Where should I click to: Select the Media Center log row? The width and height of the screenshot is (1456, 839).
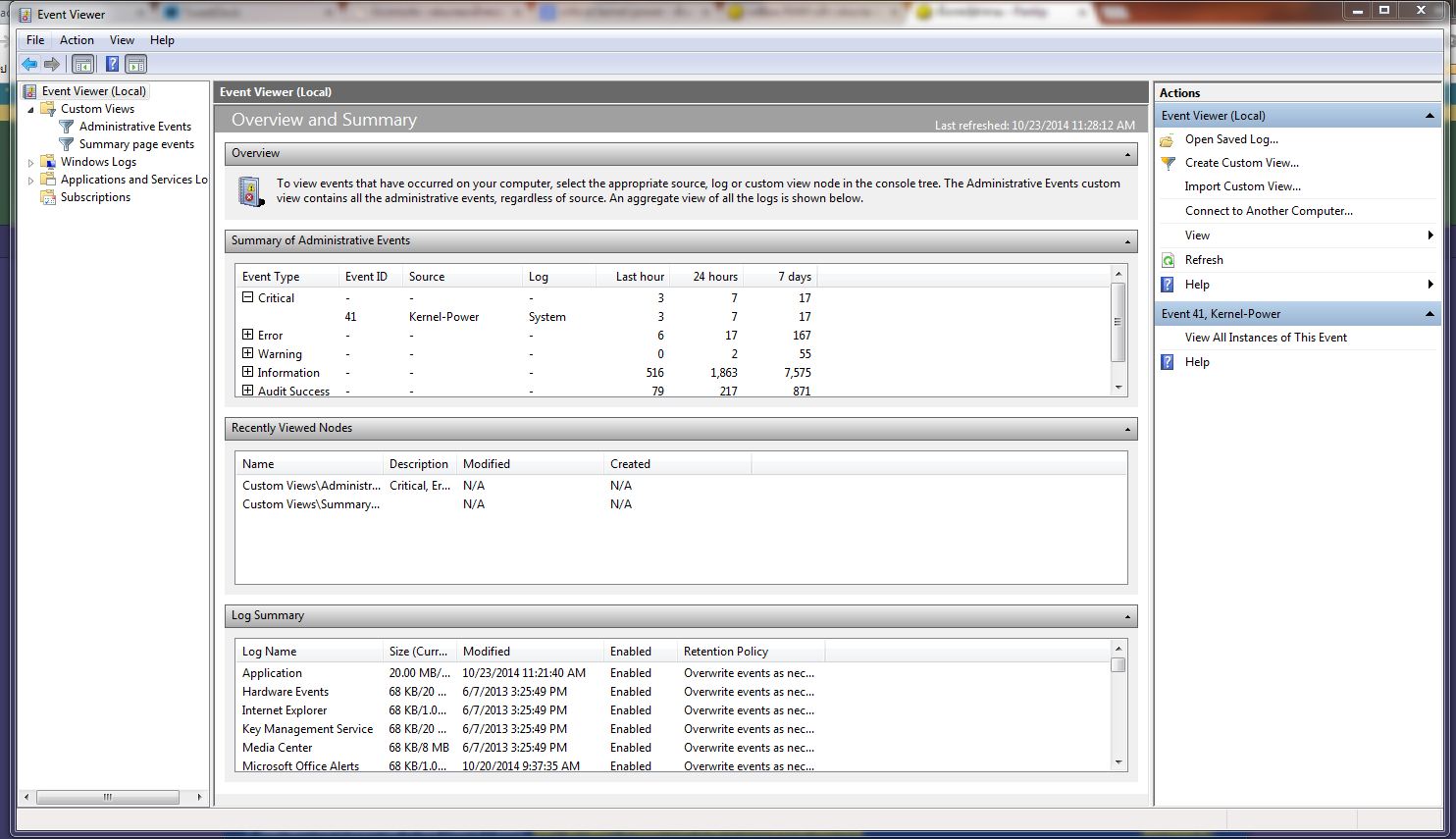674,748
